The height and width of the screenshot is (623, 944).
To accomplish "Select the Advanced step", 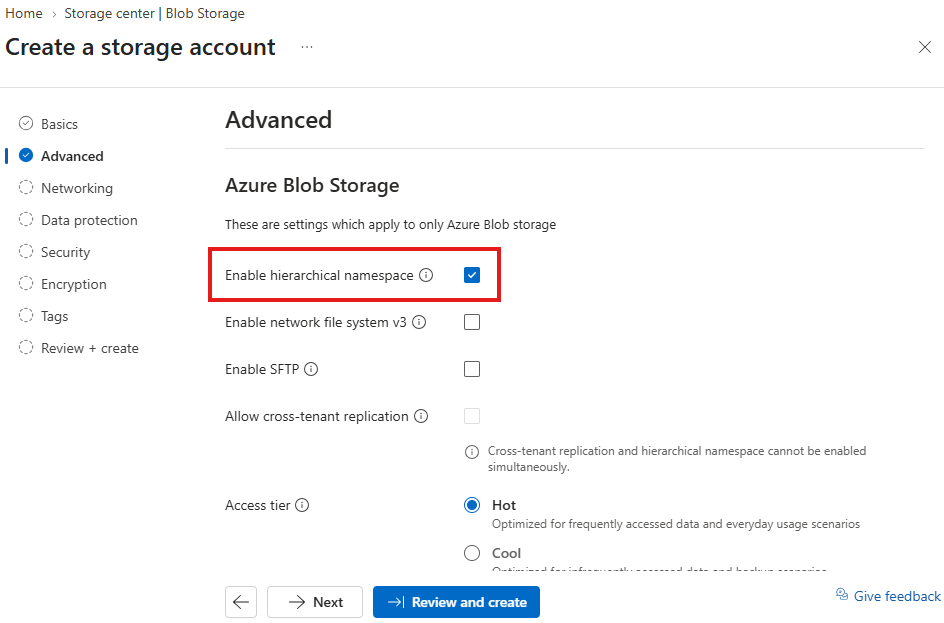I will coord(61,156).
